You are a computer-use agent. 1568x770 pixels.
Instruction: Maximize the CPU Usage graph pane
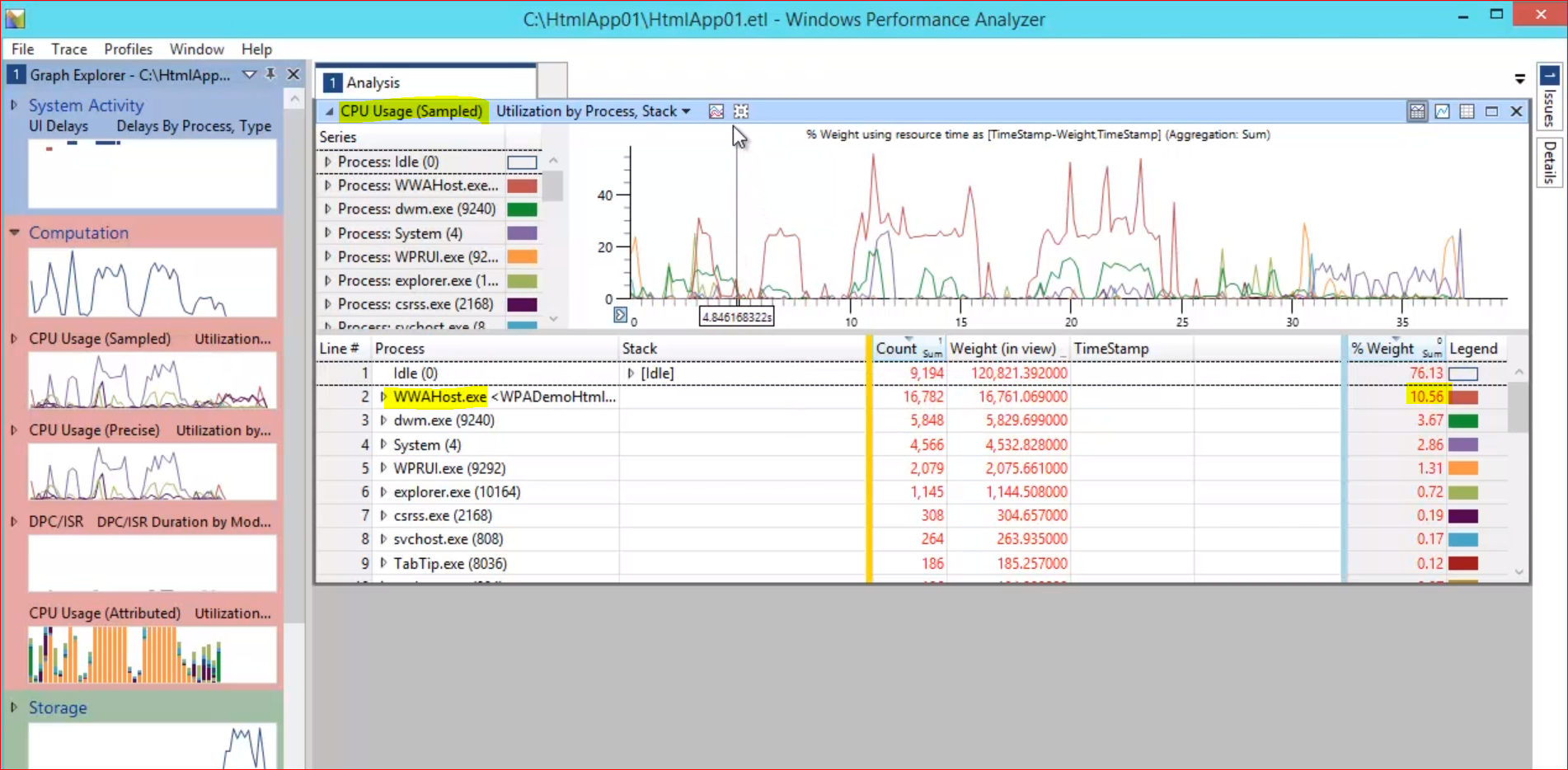(x=1491, y=111)
